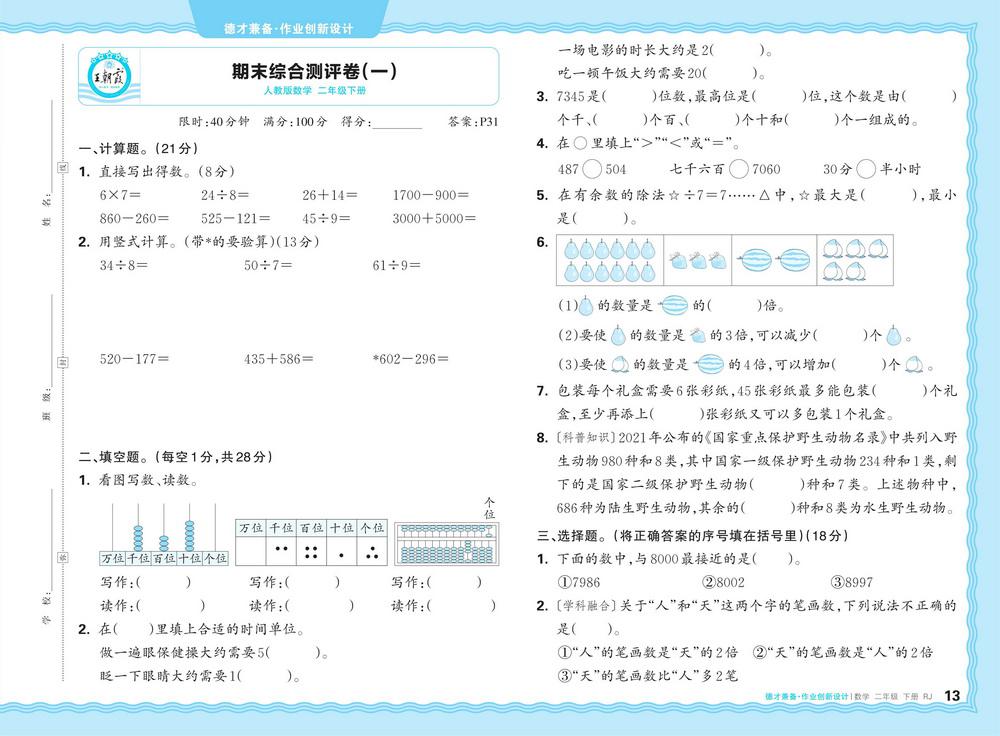Viewport: 1000px width, 736px height.
Task: Click the problem 45÷9=
Action: point(326,218)
